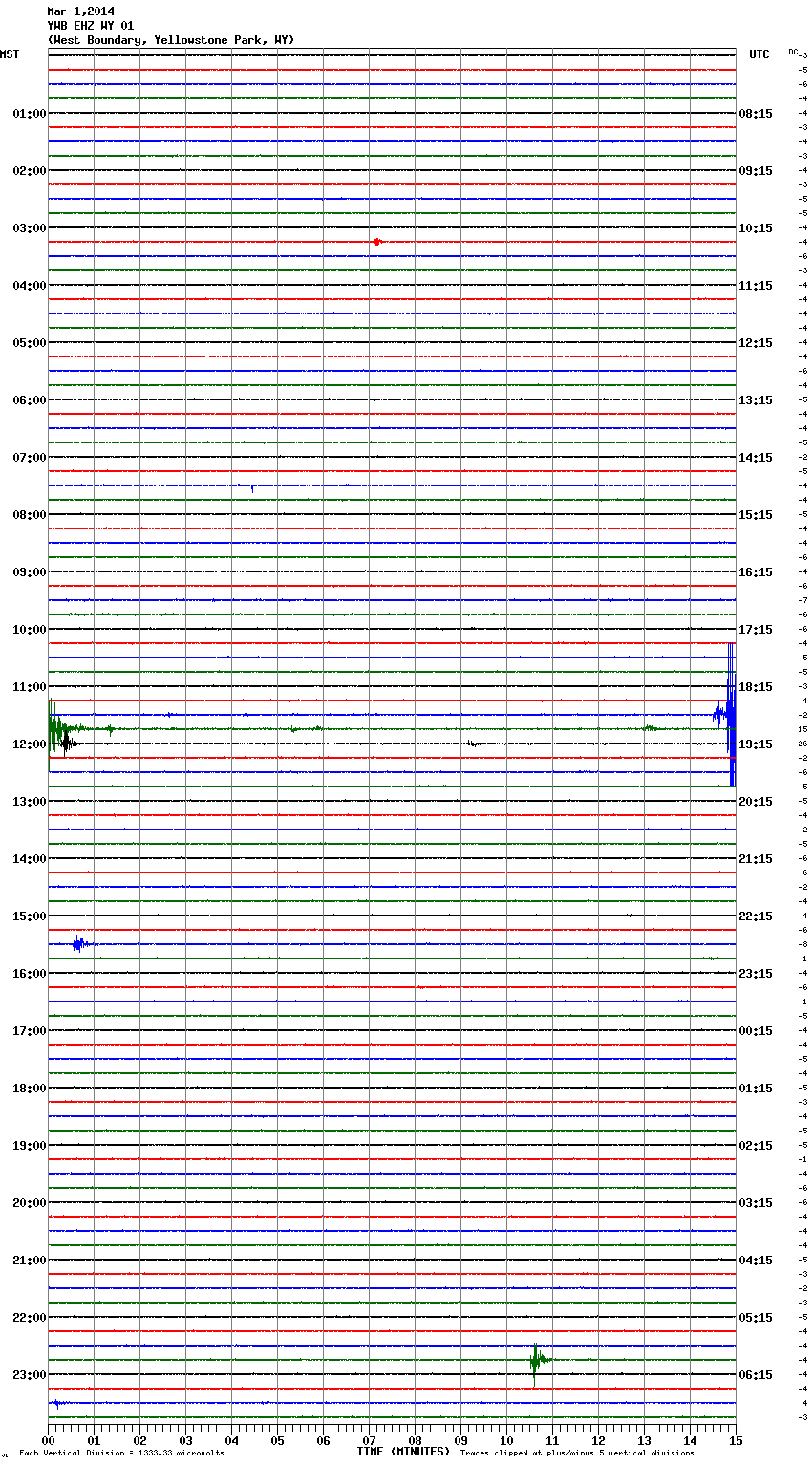Click the 14:15 UTC time label
This screenshot has height=1466, width=812.
756,458
